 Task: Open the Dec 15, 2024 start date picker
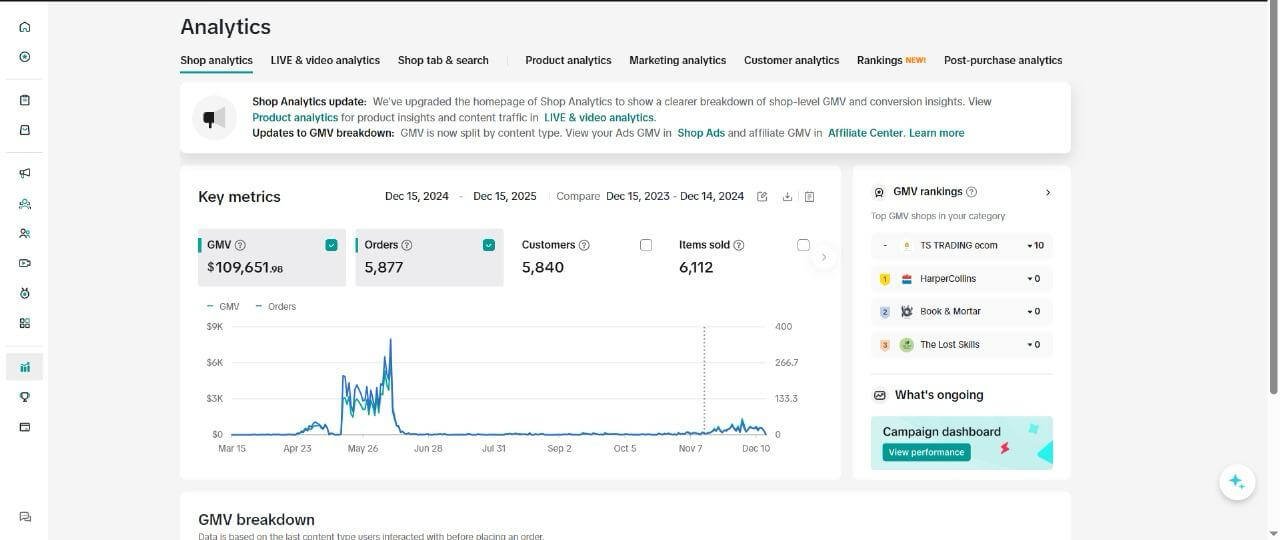pos(416,197)
